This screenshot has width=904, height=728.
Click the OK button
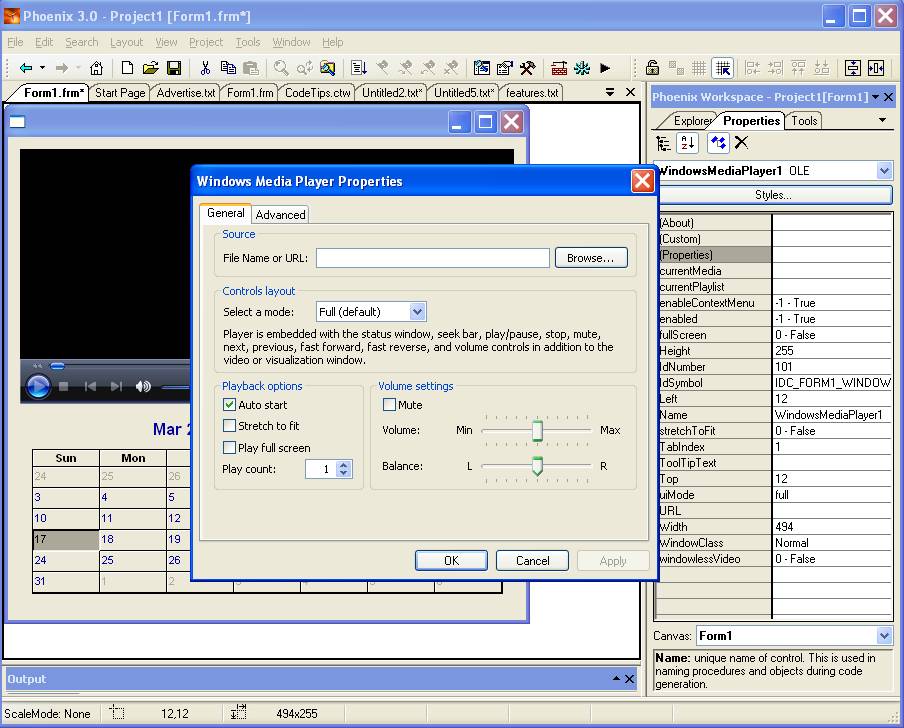[x=451, y=560]
